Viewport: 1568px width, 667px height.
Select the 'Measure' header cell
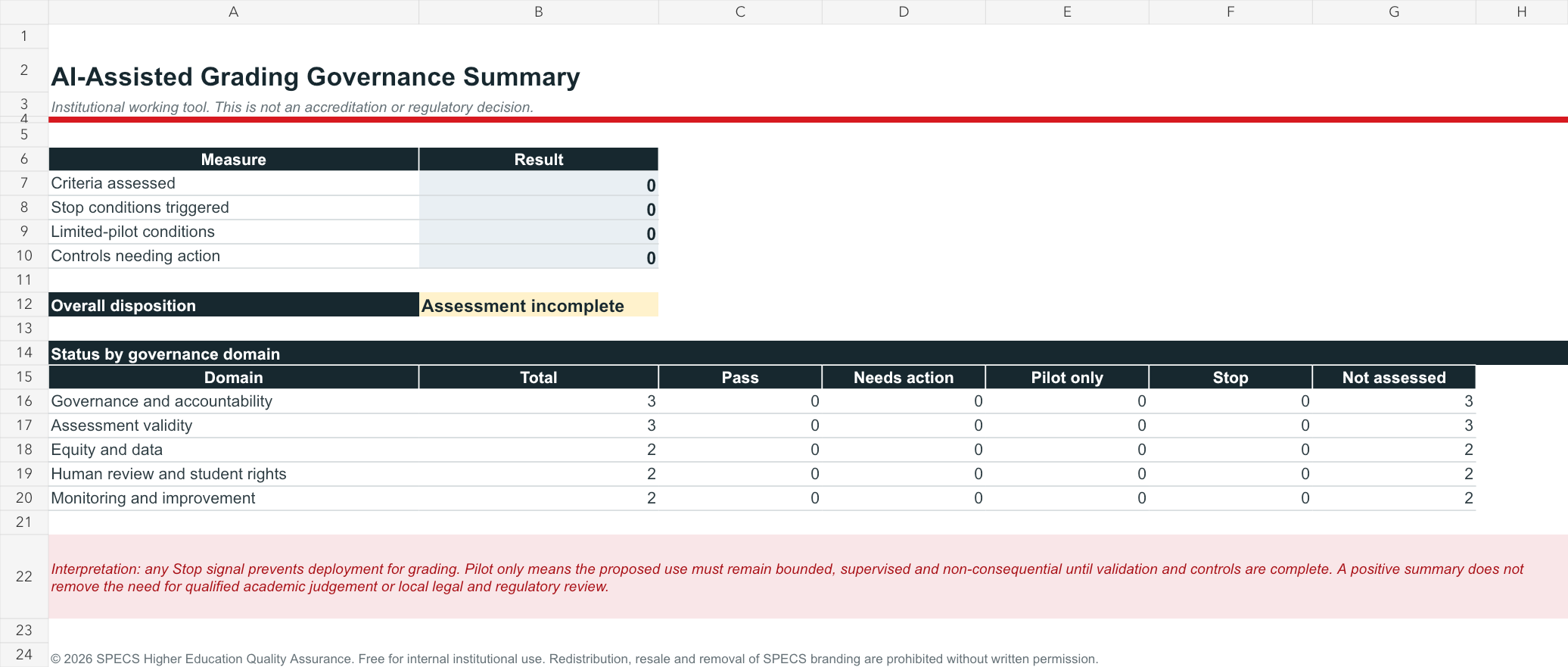(x=234, y=159)
